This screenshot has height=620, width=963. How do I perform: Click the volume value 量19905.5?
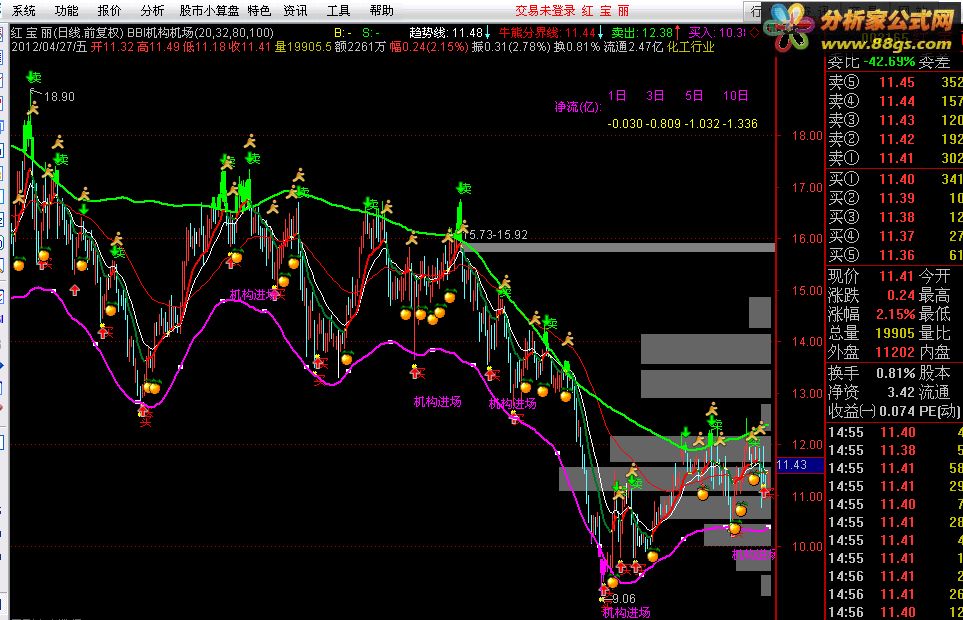tap(303, 47)
